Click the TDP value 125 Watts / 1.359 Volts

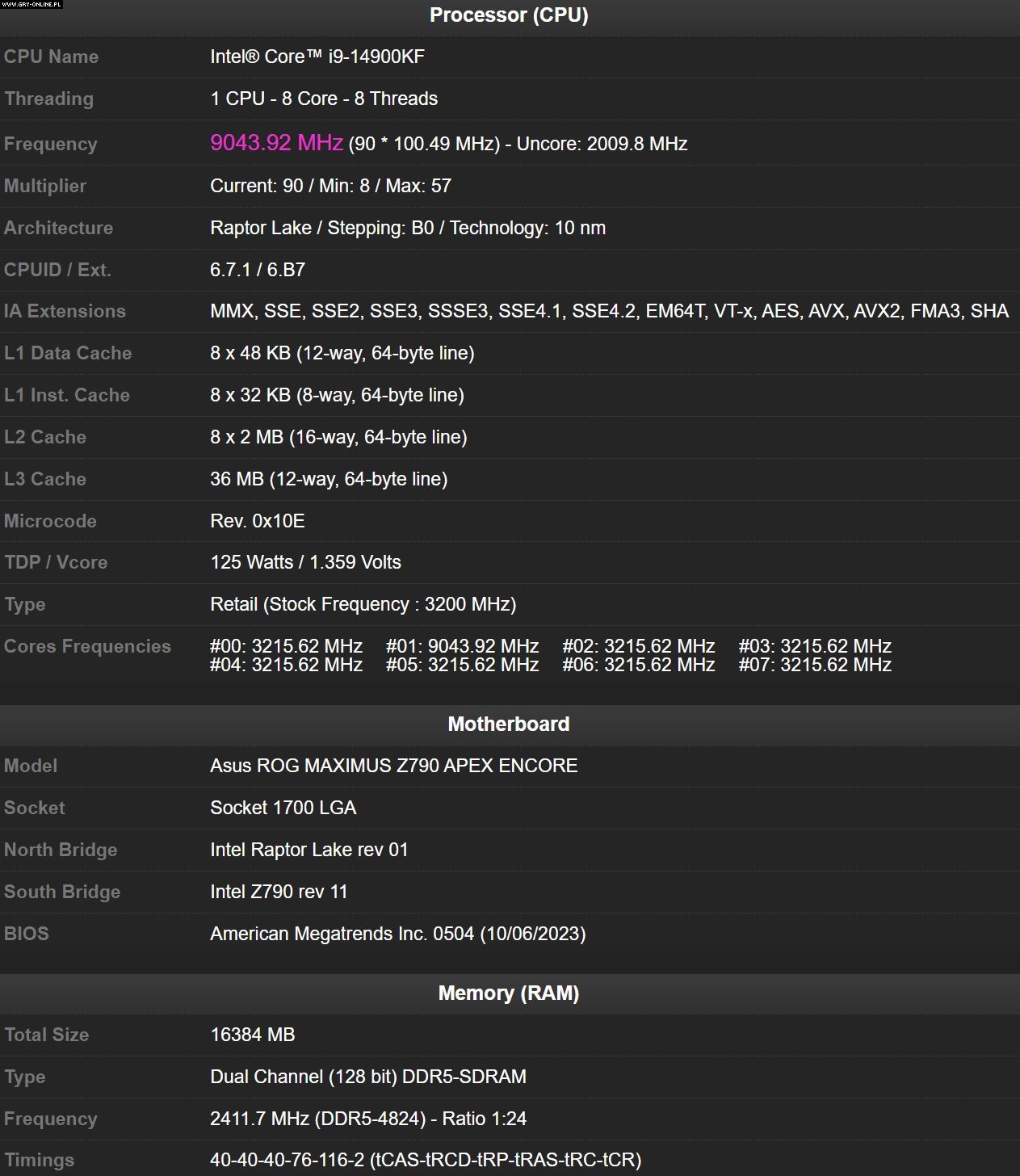tap(305, 562)
